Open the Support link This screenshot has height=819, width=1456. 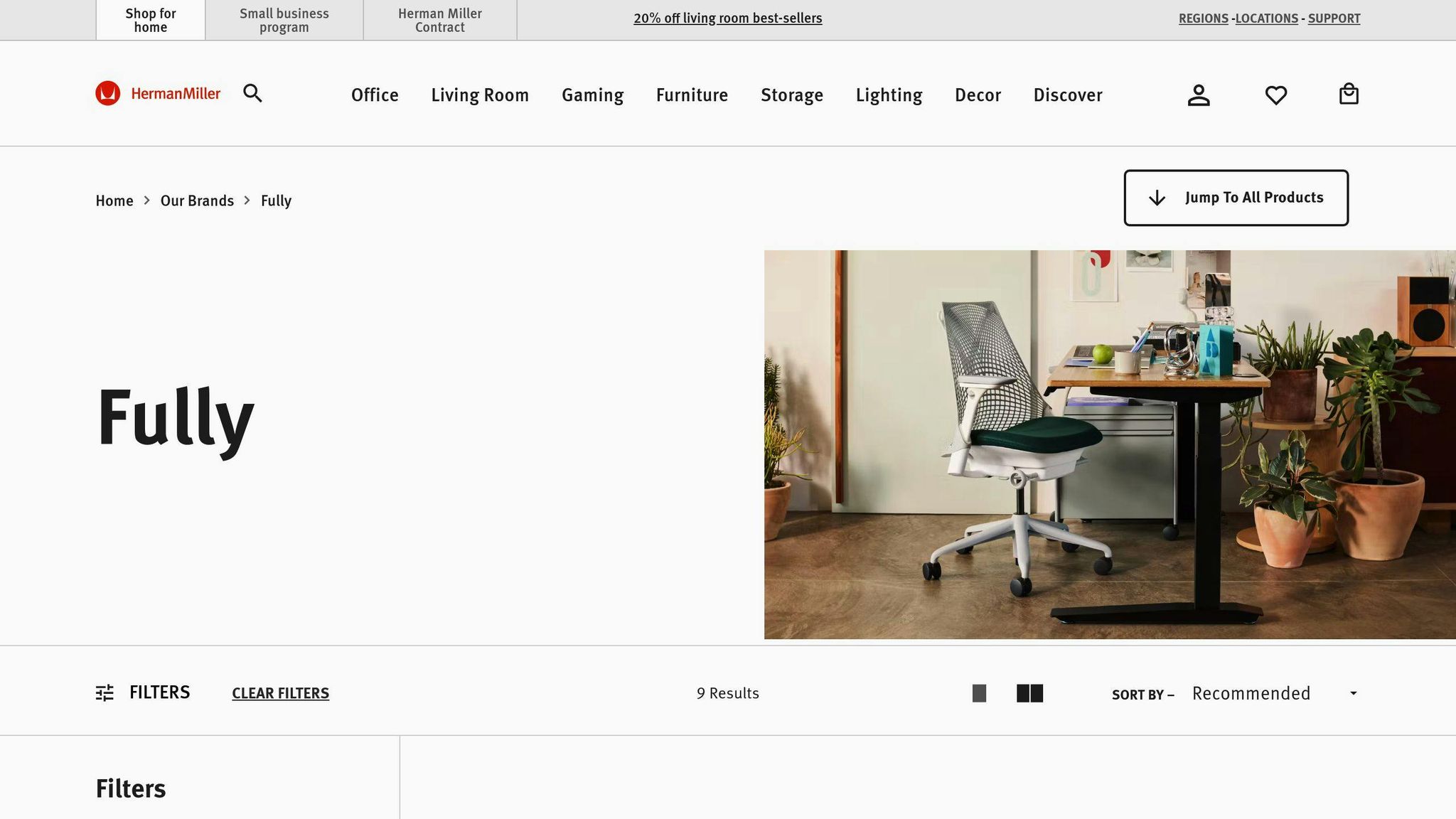1334,18
